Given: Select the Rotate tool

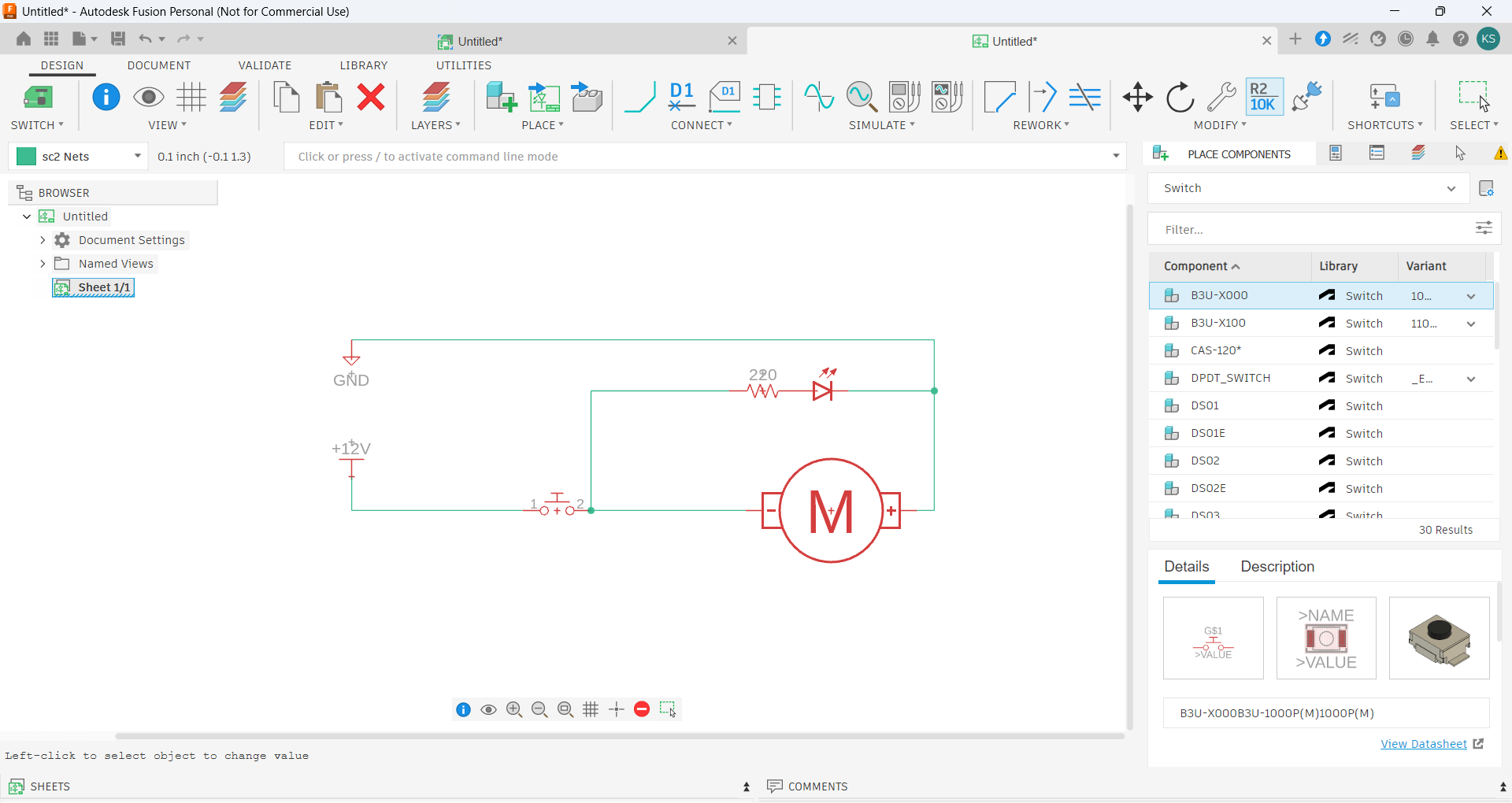Looking at the screenshot, I should (x=1180, y=97).
